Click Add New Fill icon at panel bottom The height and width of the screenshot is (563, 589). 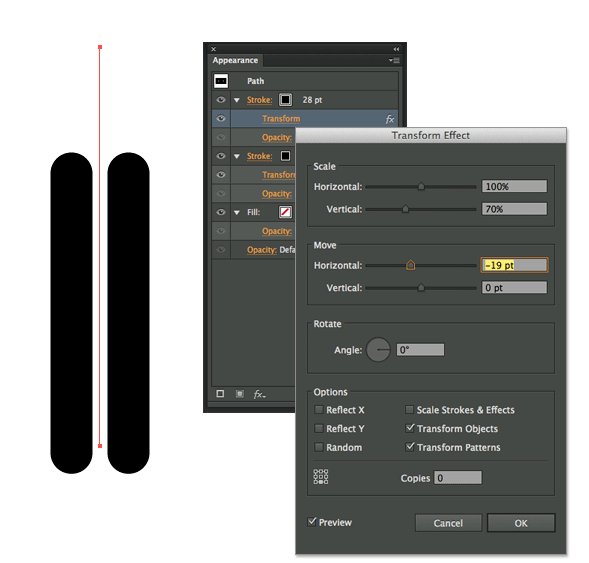point(240,394)
